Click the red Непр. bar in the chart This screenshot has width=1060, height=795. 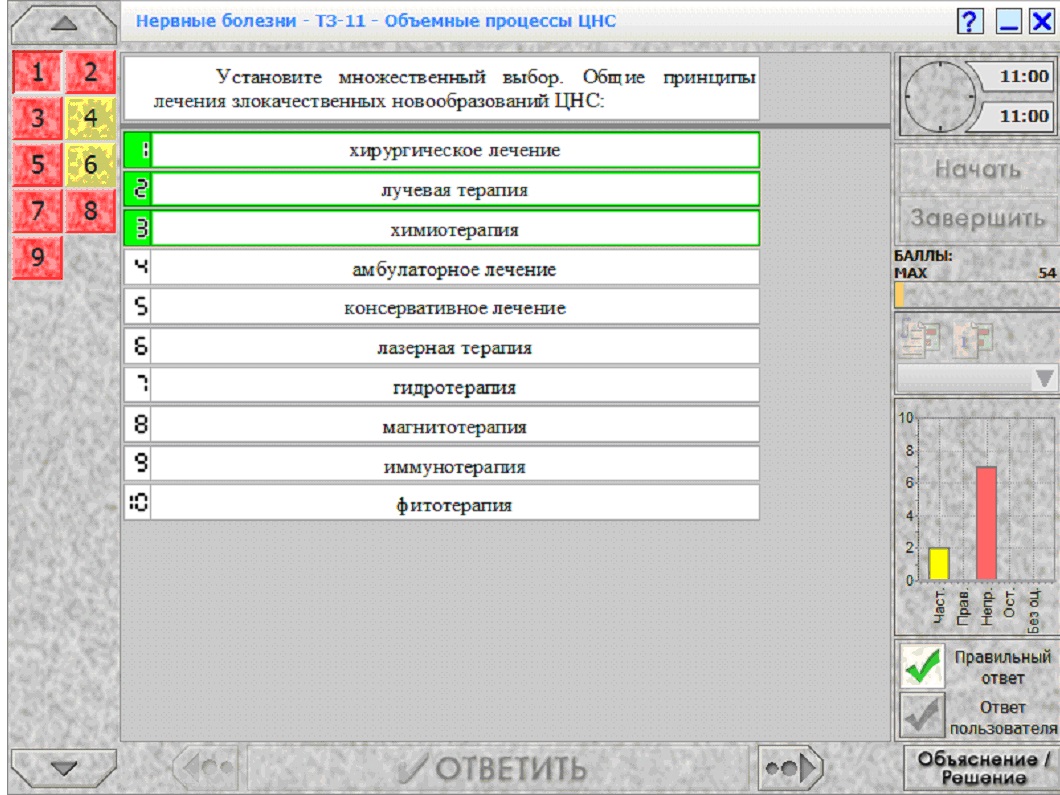click(x=986, y=523)
